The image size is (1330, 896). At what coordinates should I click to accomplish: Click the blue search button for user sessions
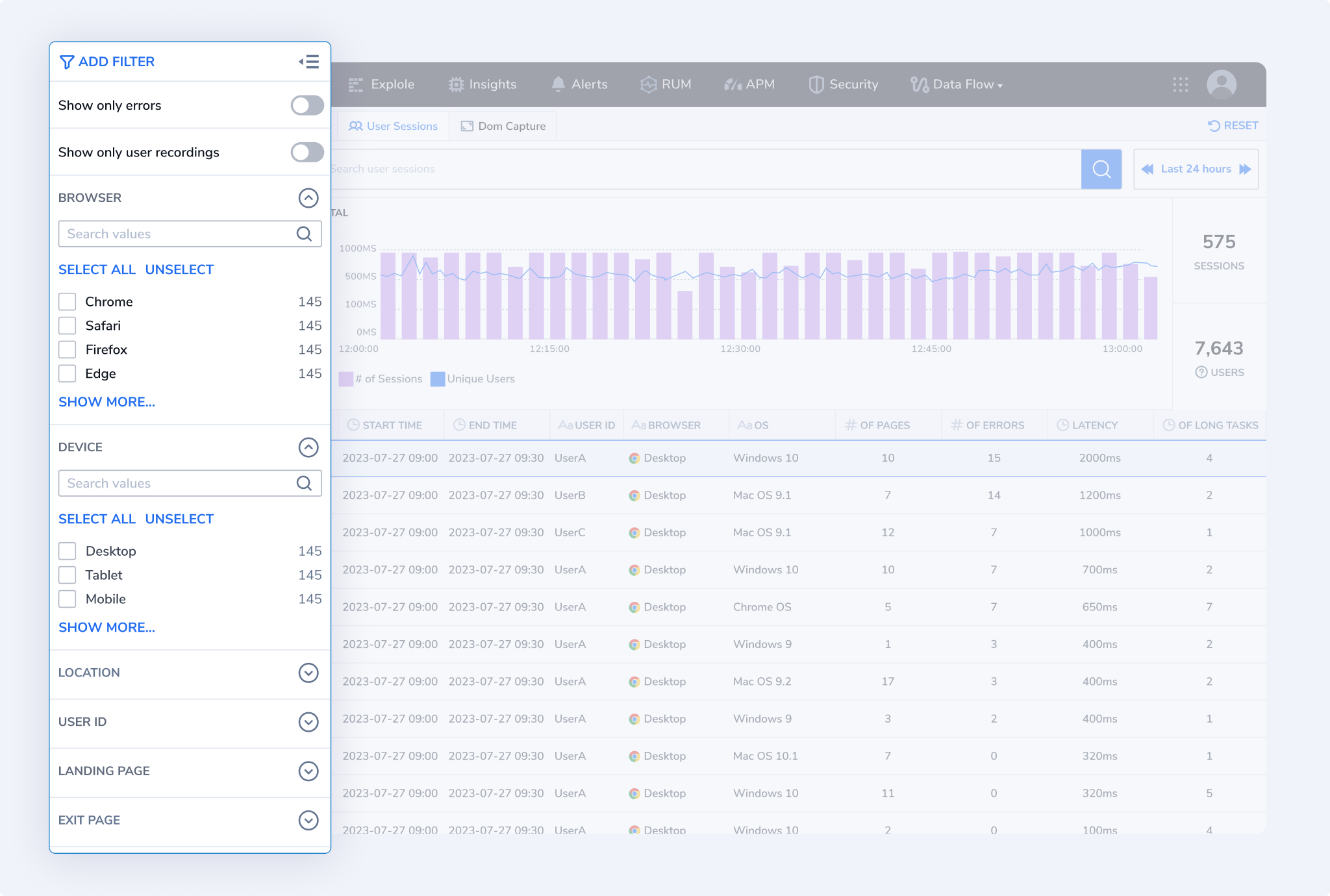1101,169
